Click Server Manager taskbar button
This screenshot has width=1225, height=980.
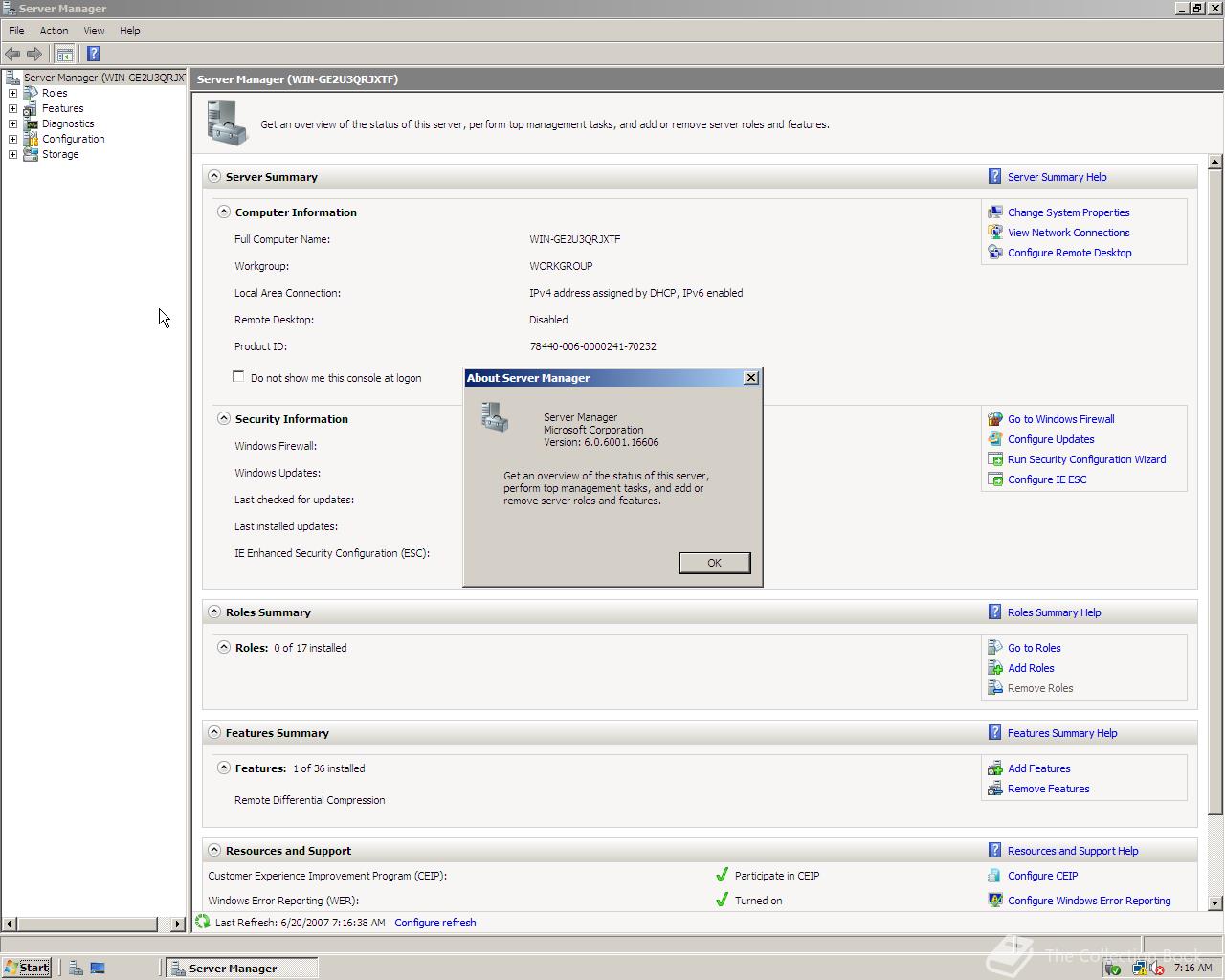241,969
